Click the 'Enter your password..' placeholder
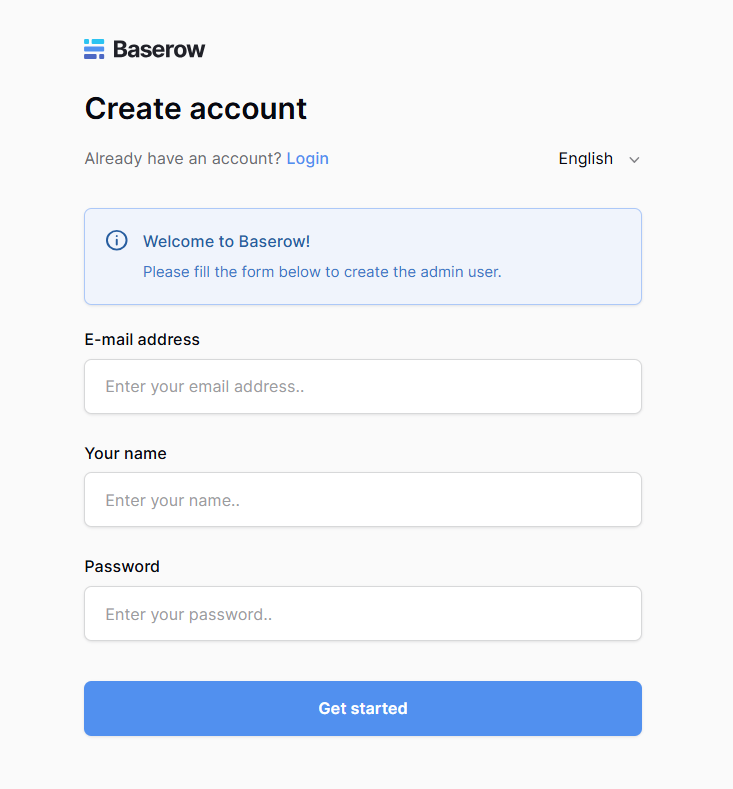Viewport: 733px width, 789px height. [x=188, y=614]
